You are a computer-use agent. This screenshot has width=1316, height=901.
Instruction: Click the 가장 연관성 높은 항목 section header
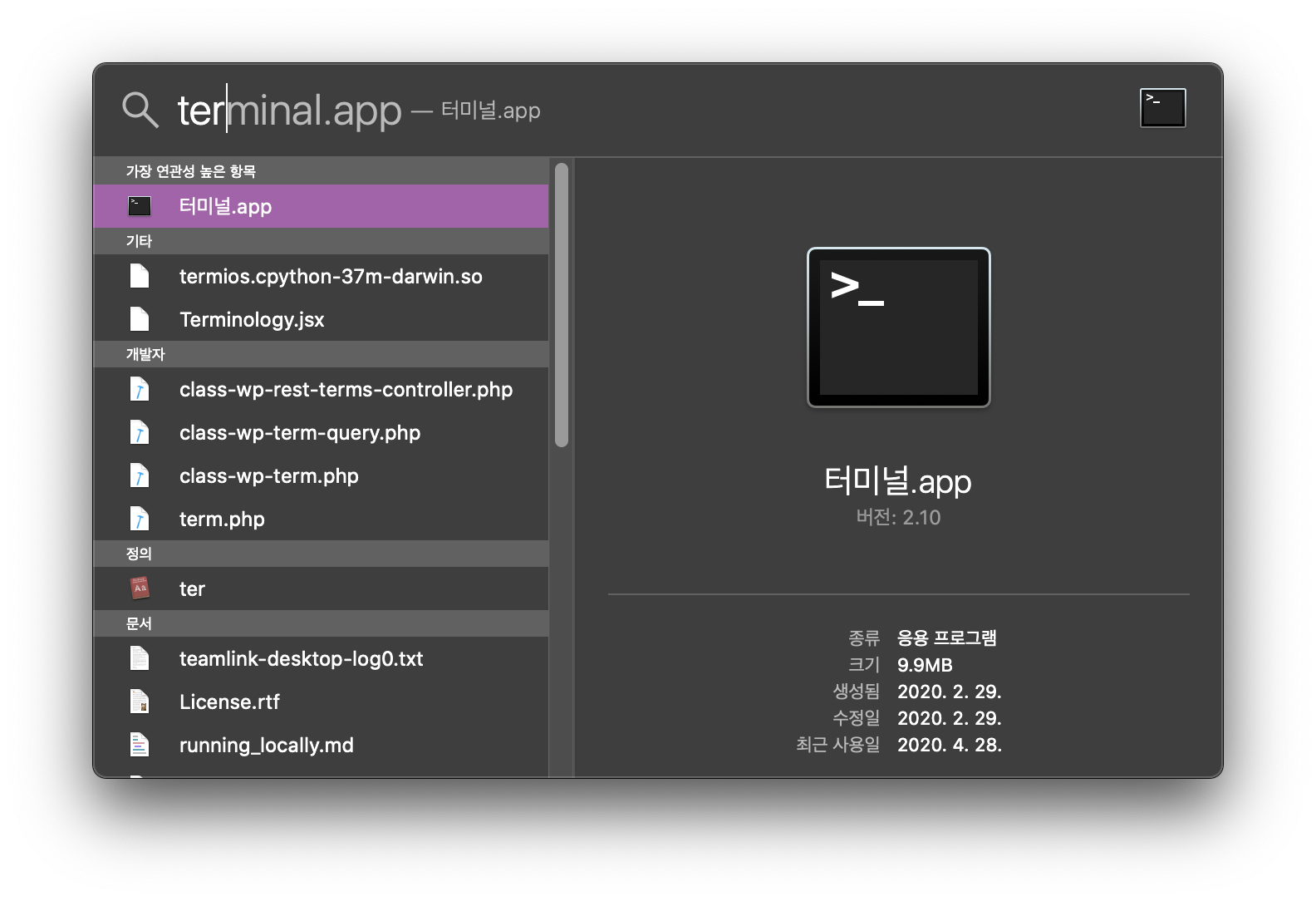[x=321, y=171]
